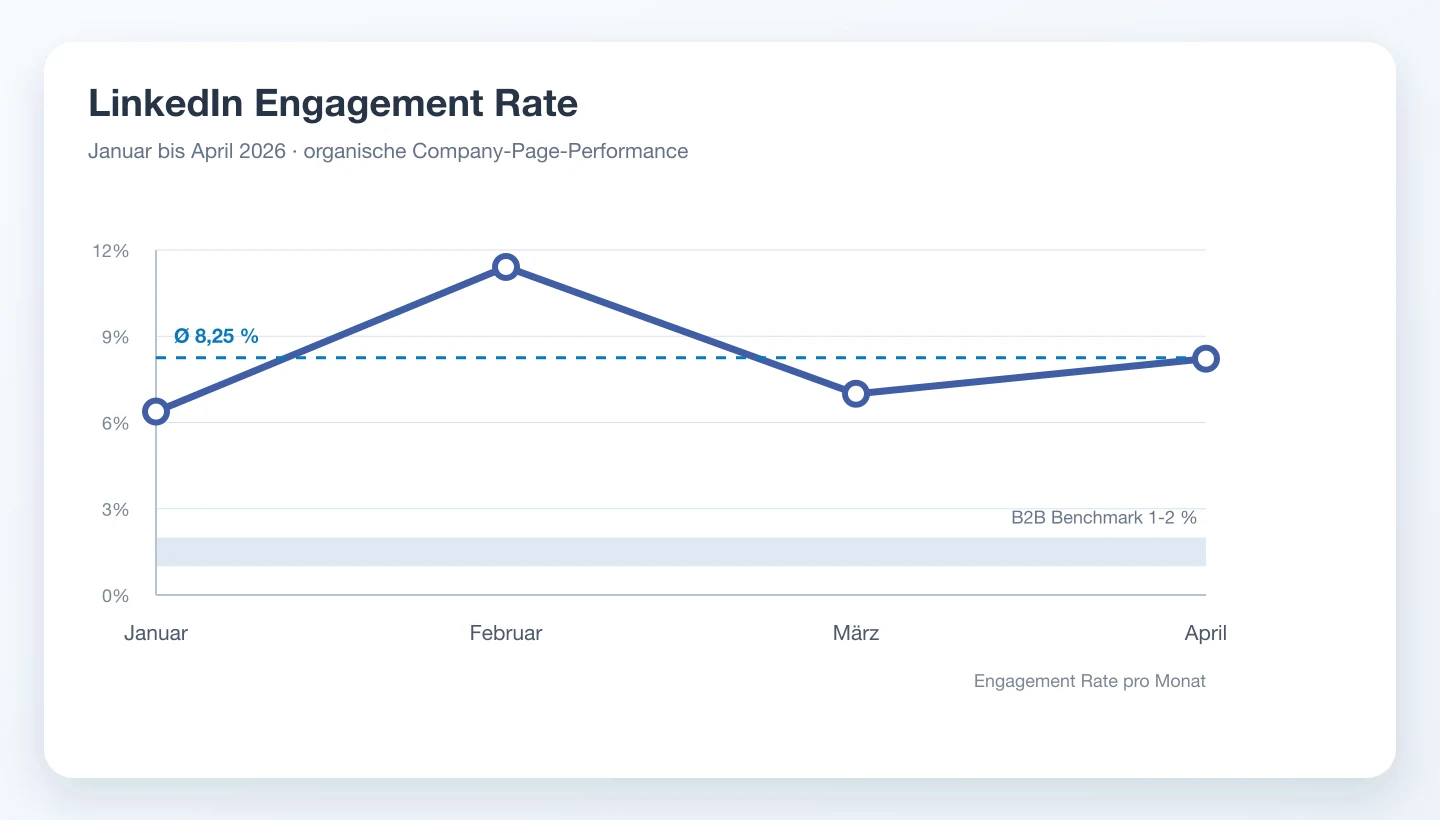Click the shaded B2B benchmark band
The height and width of the screenshot is (820, 1440).
pyautogui.click(x=681, y=552)
